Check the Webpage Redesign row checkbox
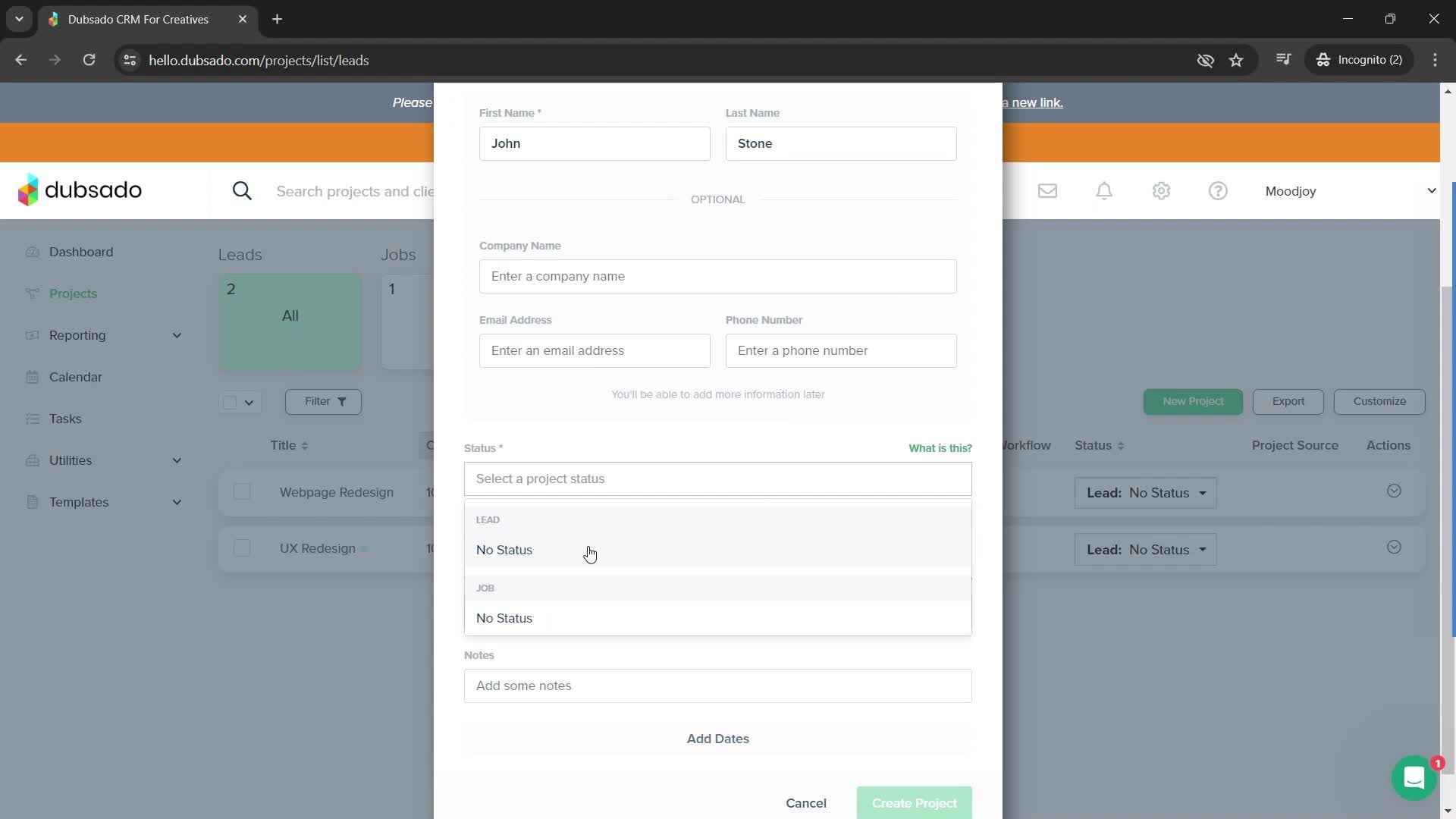The width and height of the screenshot is (1456, 819). pyautogui.click(x=242, y=491)
